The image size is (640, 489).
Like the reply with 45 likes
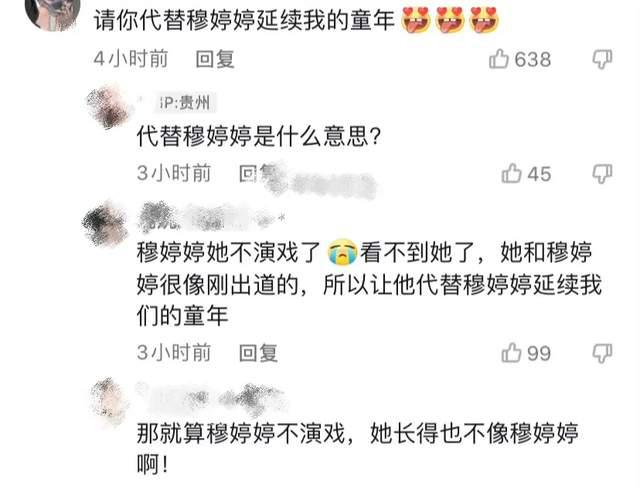click(x=511, y=173)
